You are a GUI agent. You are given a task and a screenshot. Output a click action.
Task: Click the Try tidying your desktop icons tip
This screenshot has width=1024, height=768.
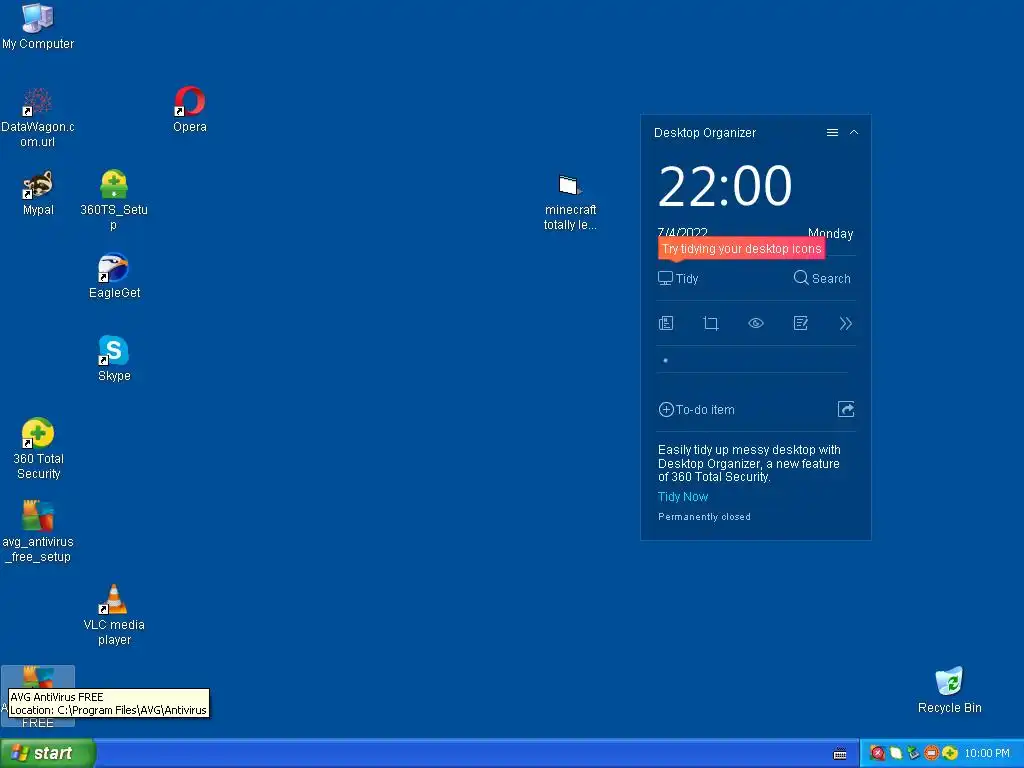point(741,249)
